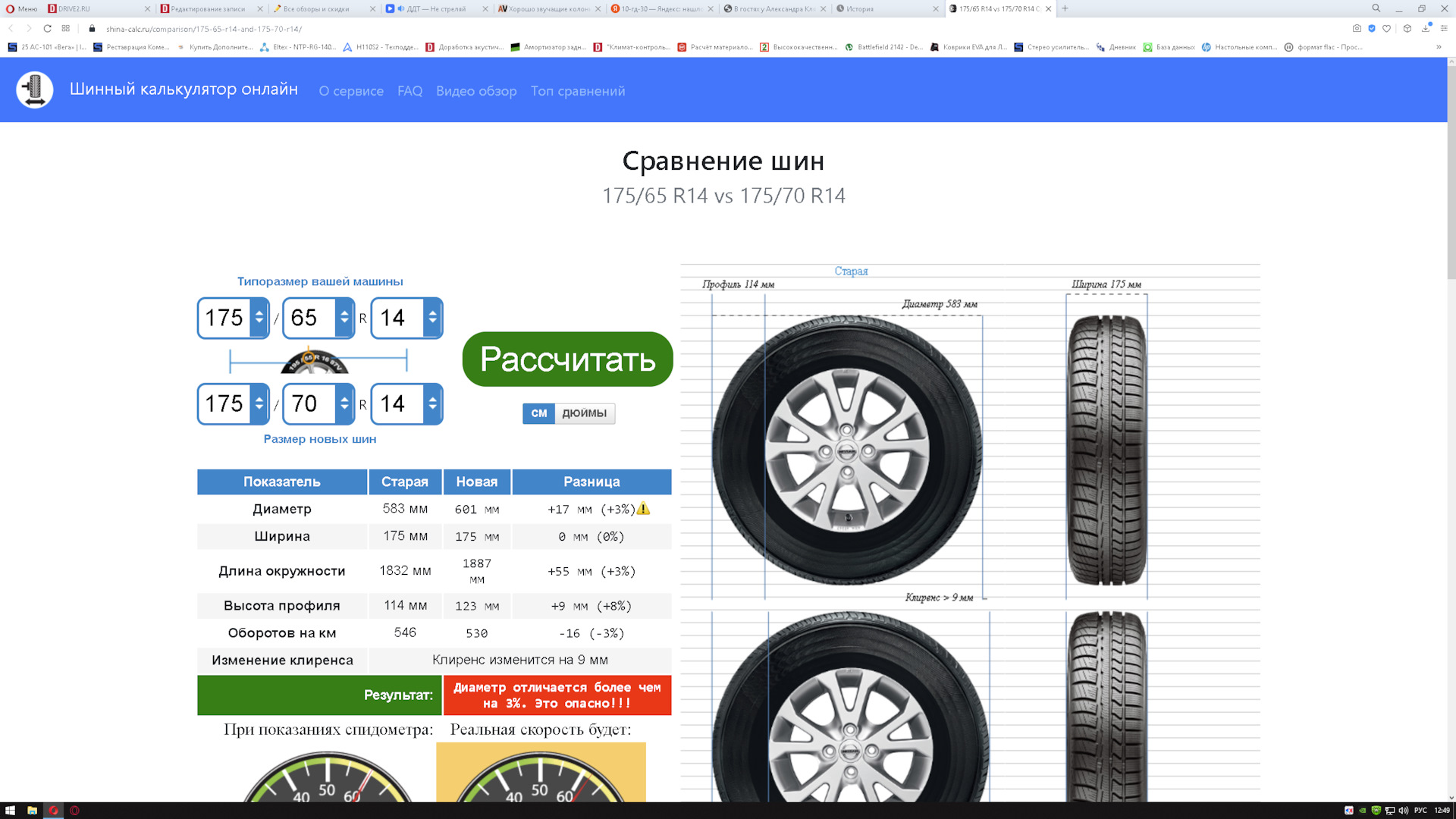Go back with browser back arrow
This screenshot has width=1456, height=819.
pos(11,29)
